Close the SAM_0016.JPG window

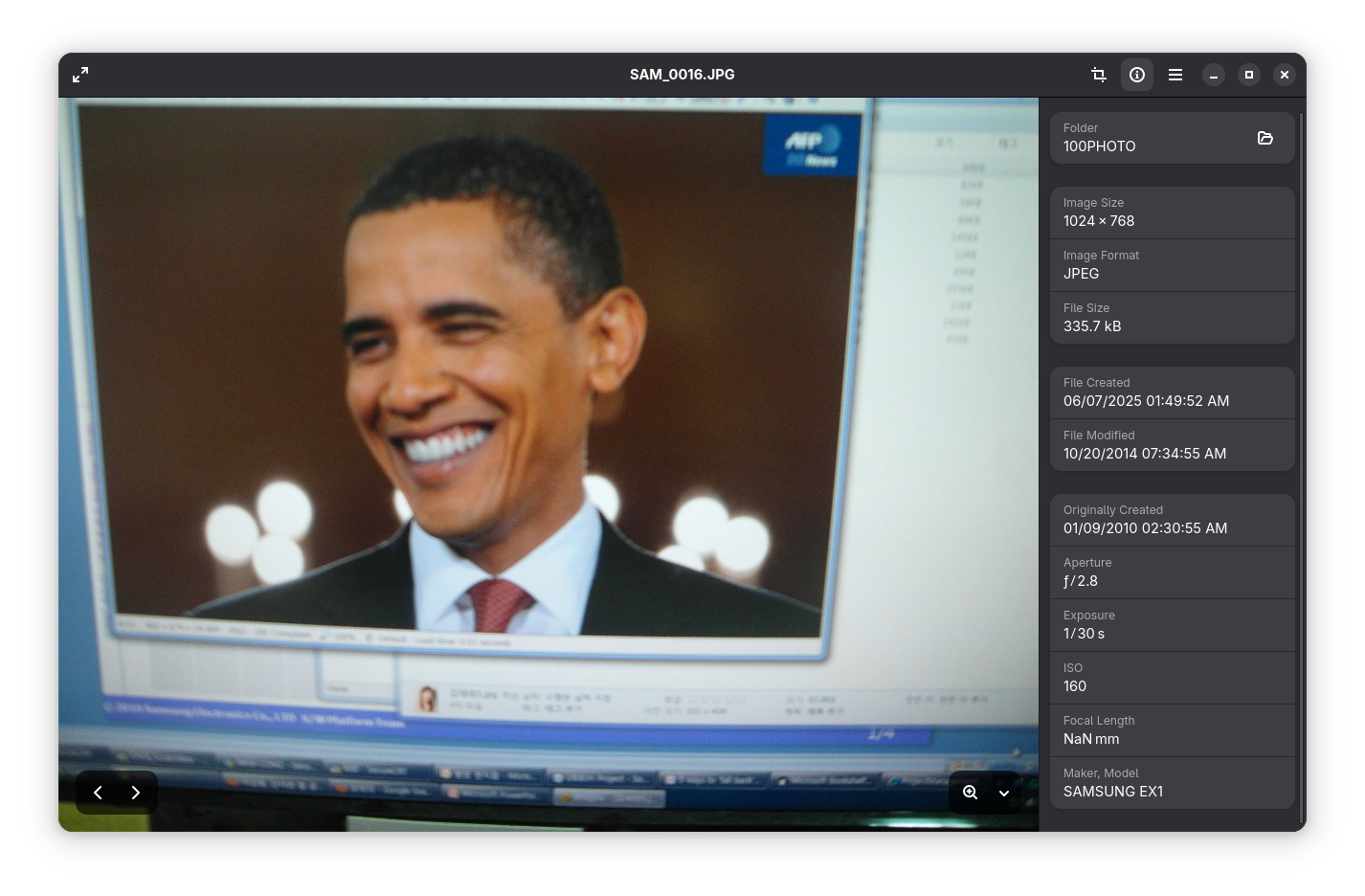[1285, 75]
